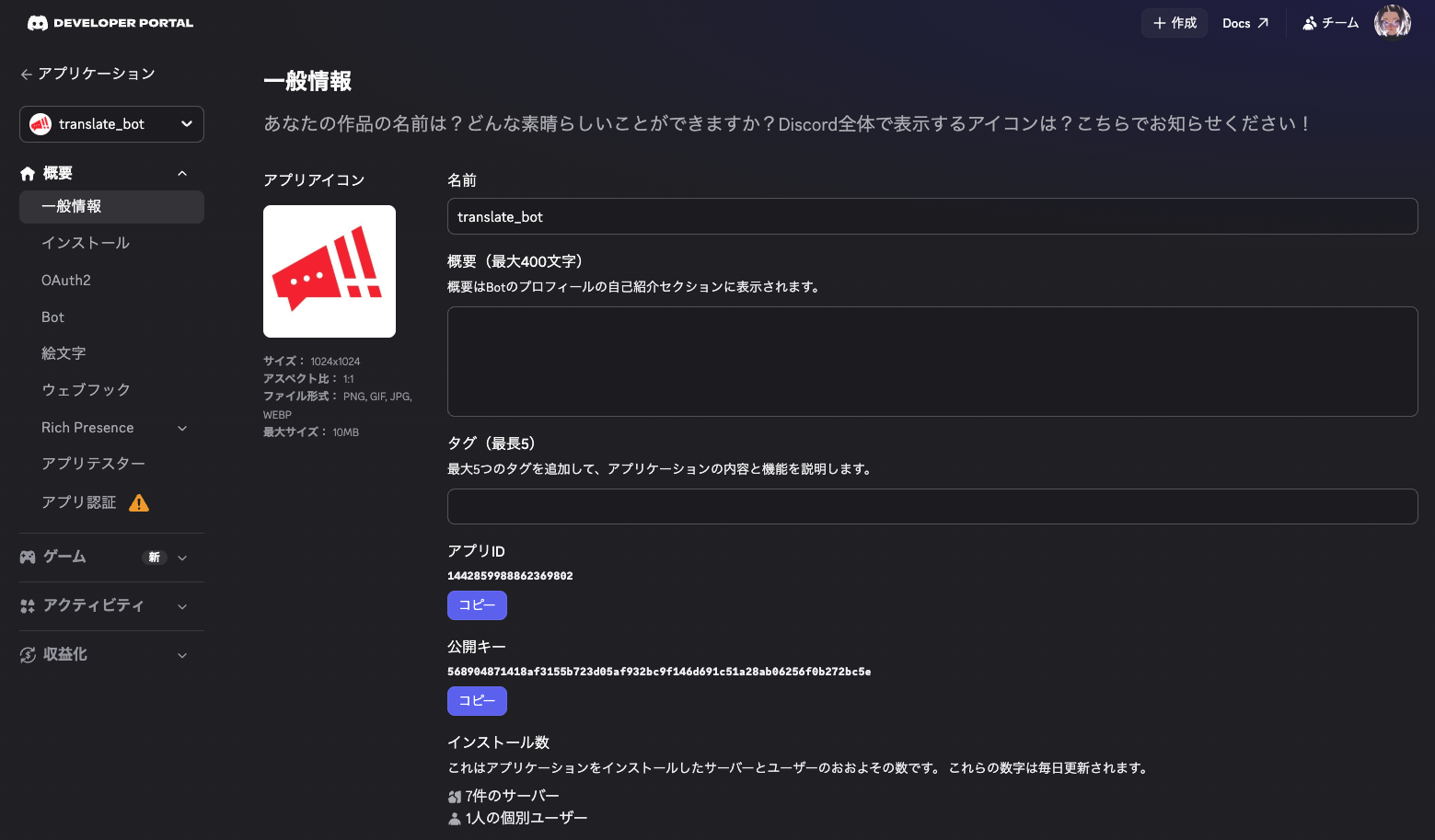Click the app ID number 1442859988862369802
Screen dimensions: 1435x840
pyautogui.click(x=510, y=576)
